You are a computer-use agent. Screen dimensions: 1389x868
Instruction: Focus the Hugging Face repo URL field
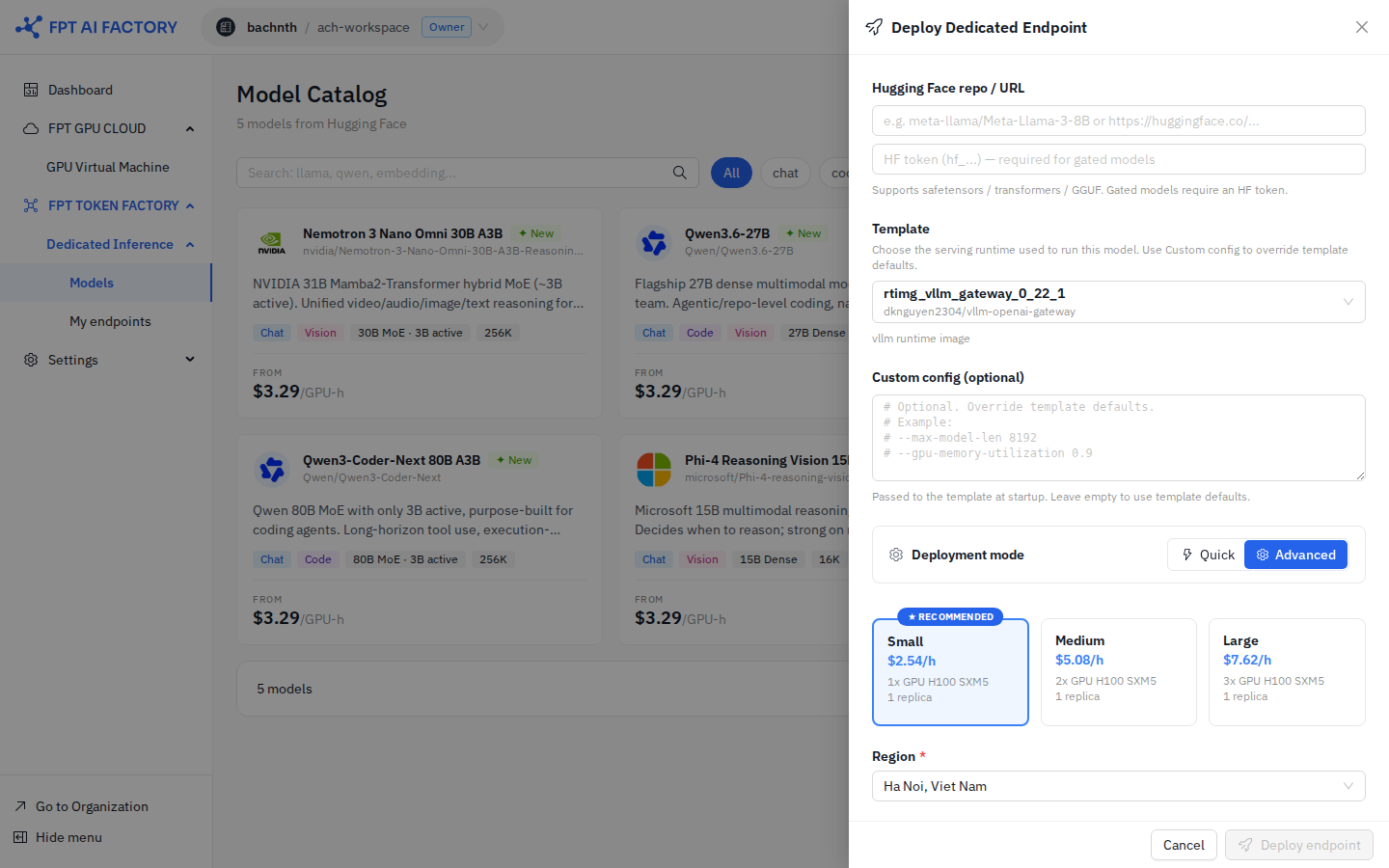tap(1119, 121)
